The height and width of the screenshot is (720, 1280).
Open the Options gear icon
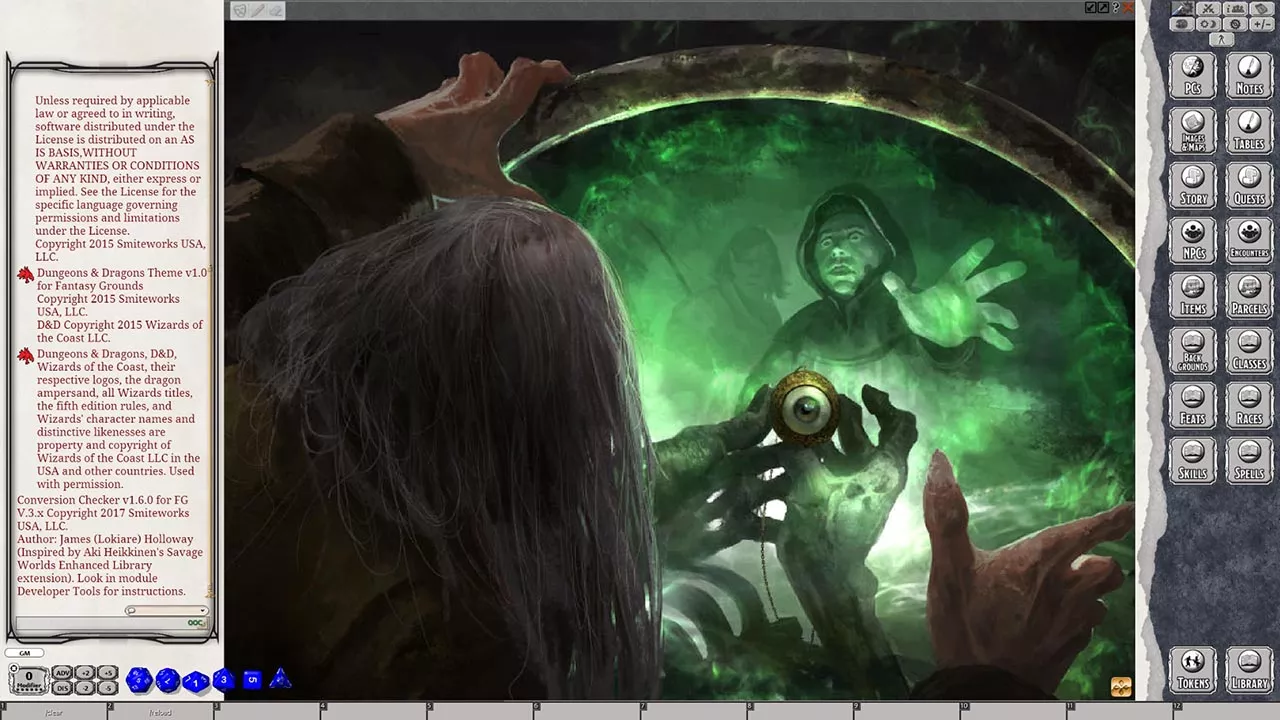pos(1235,24)
